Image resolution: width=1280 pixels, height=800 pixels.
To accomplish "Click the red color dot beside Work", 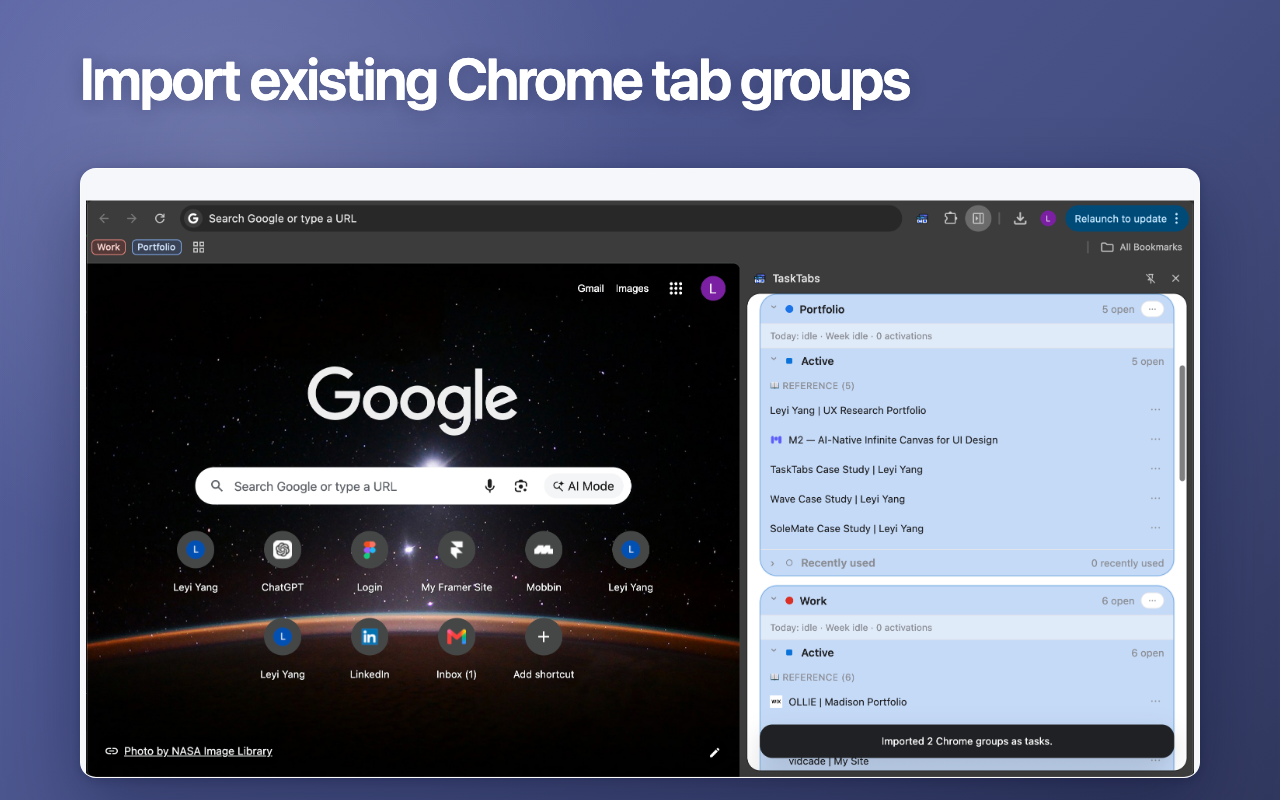I will tap(789, 601).
